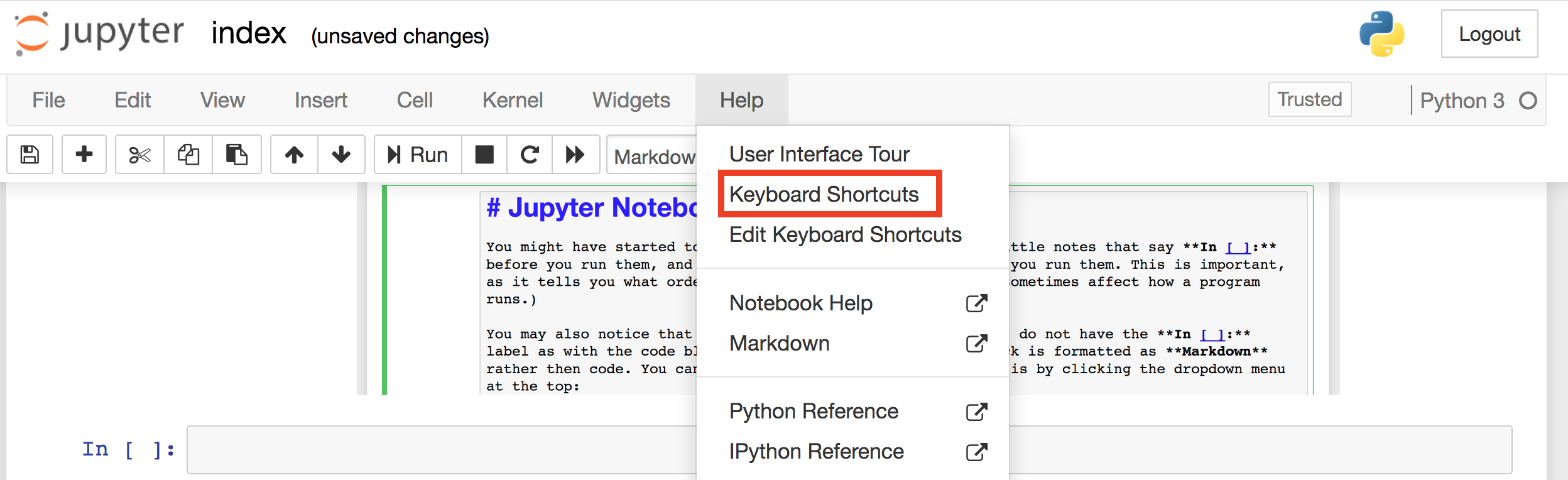Paste cells below icon
This screenshot has width=1568, height=480.
237,155
